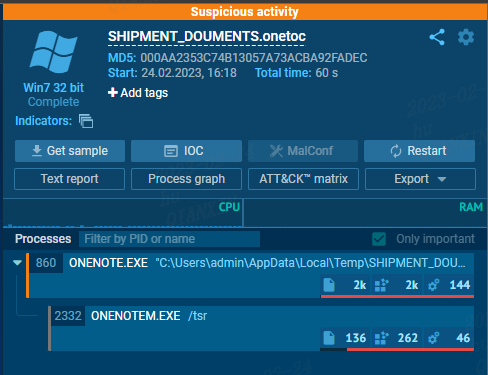This screenshot has height=375, width=488.
Task: Open the IOC button
Action: 186,151
